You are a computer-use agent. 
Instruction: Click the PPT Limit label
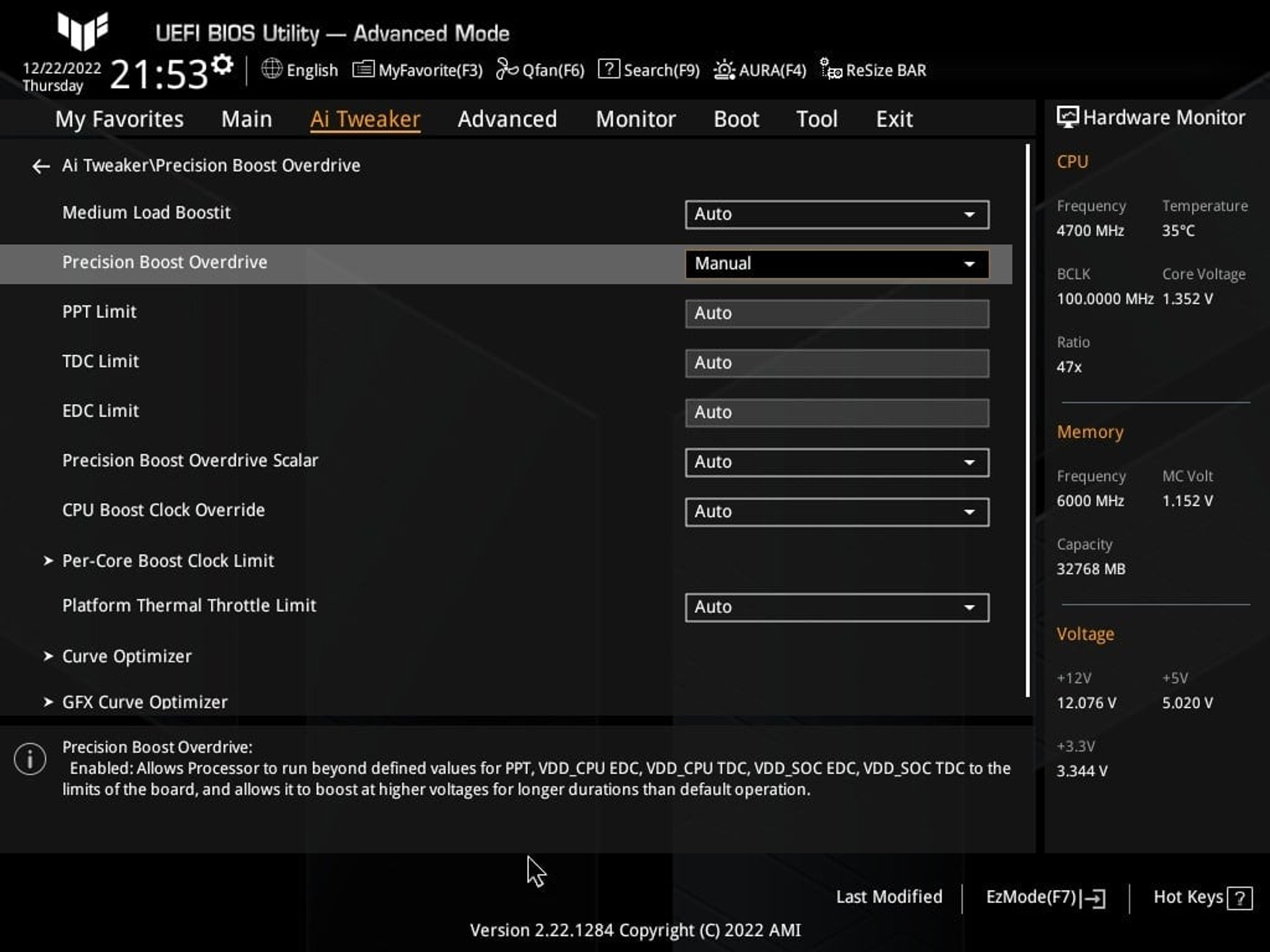99,312
